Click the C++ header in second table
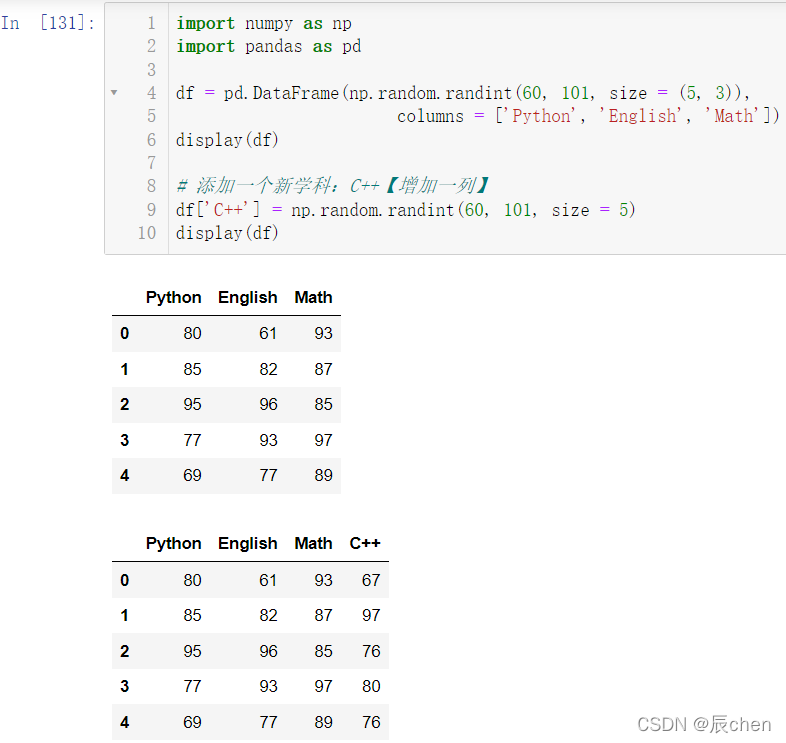The width and height of the screenshot is (786, 743). (x=365, y=543)
